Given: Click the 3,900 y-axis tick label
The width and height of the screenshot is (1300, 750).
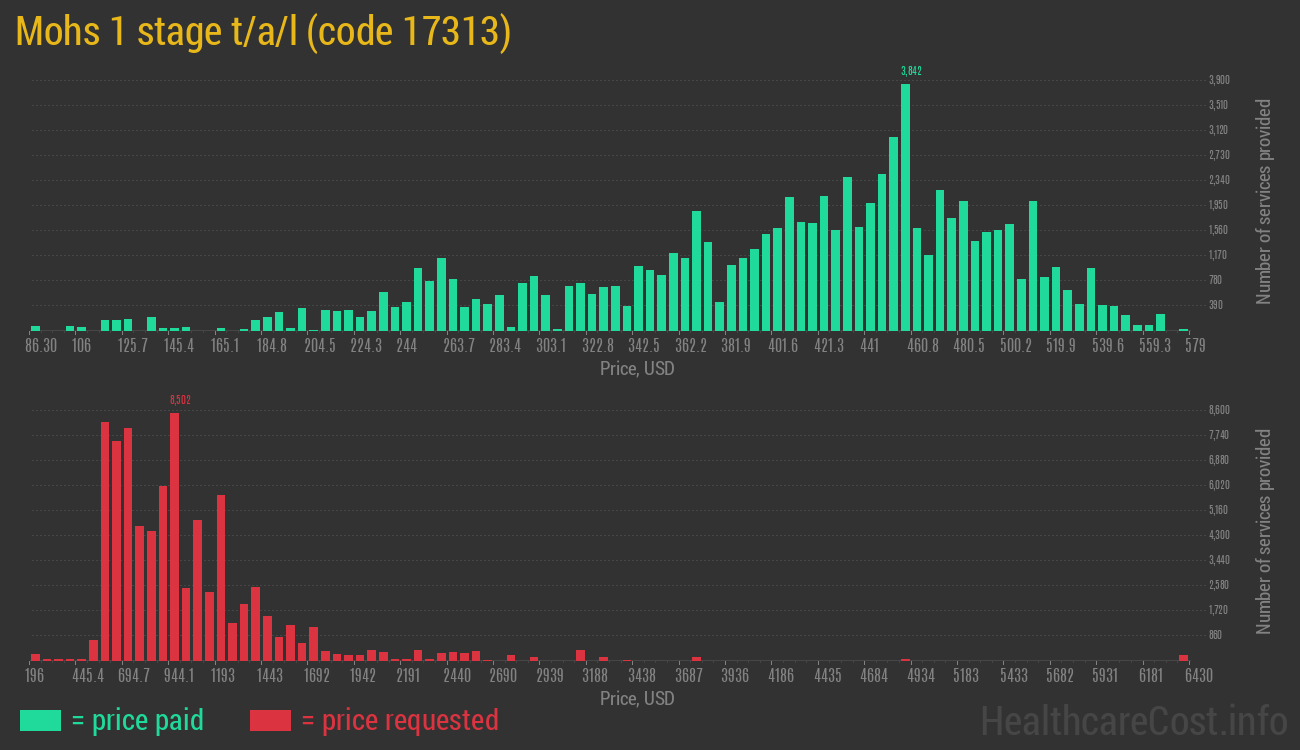Looking at the screenshot, I should (x=1218, y=80).
